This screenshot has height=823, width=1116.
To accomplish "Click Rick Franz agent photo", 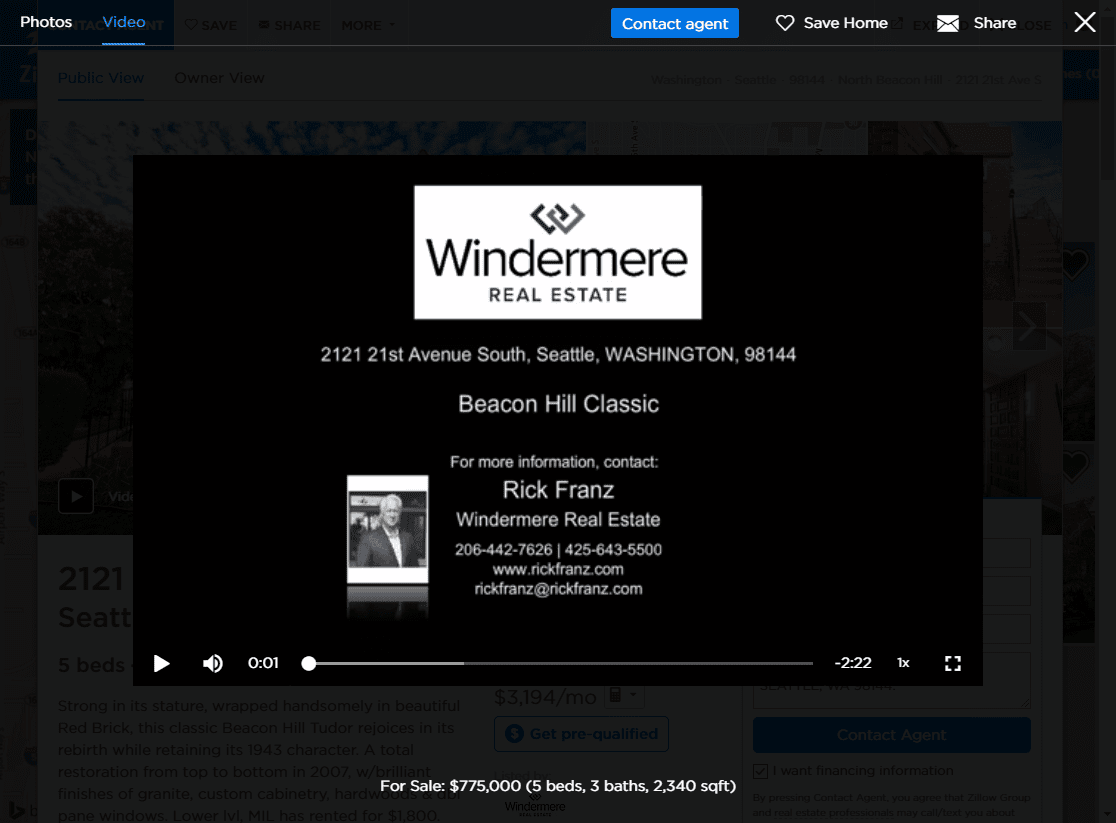I will coord(388,530).
